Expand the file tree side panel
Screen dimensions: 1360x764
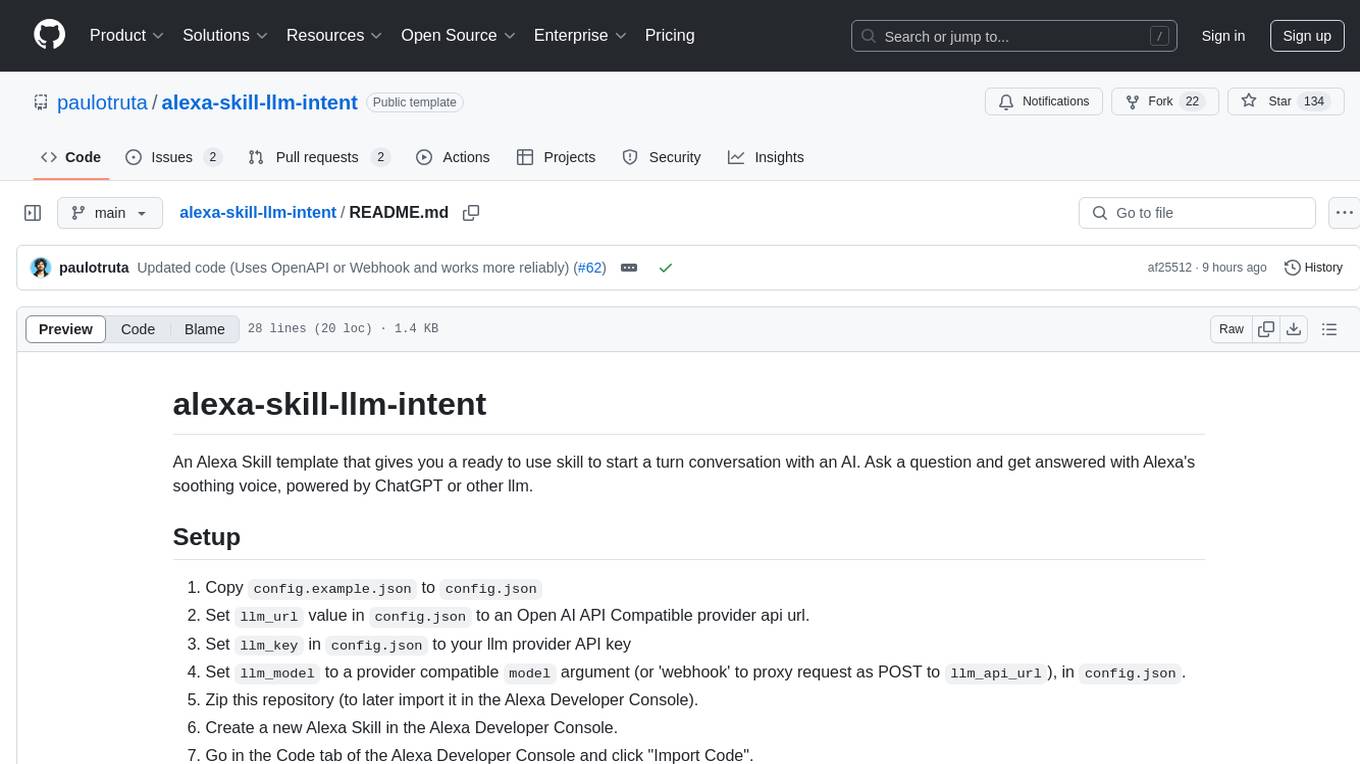32,213
